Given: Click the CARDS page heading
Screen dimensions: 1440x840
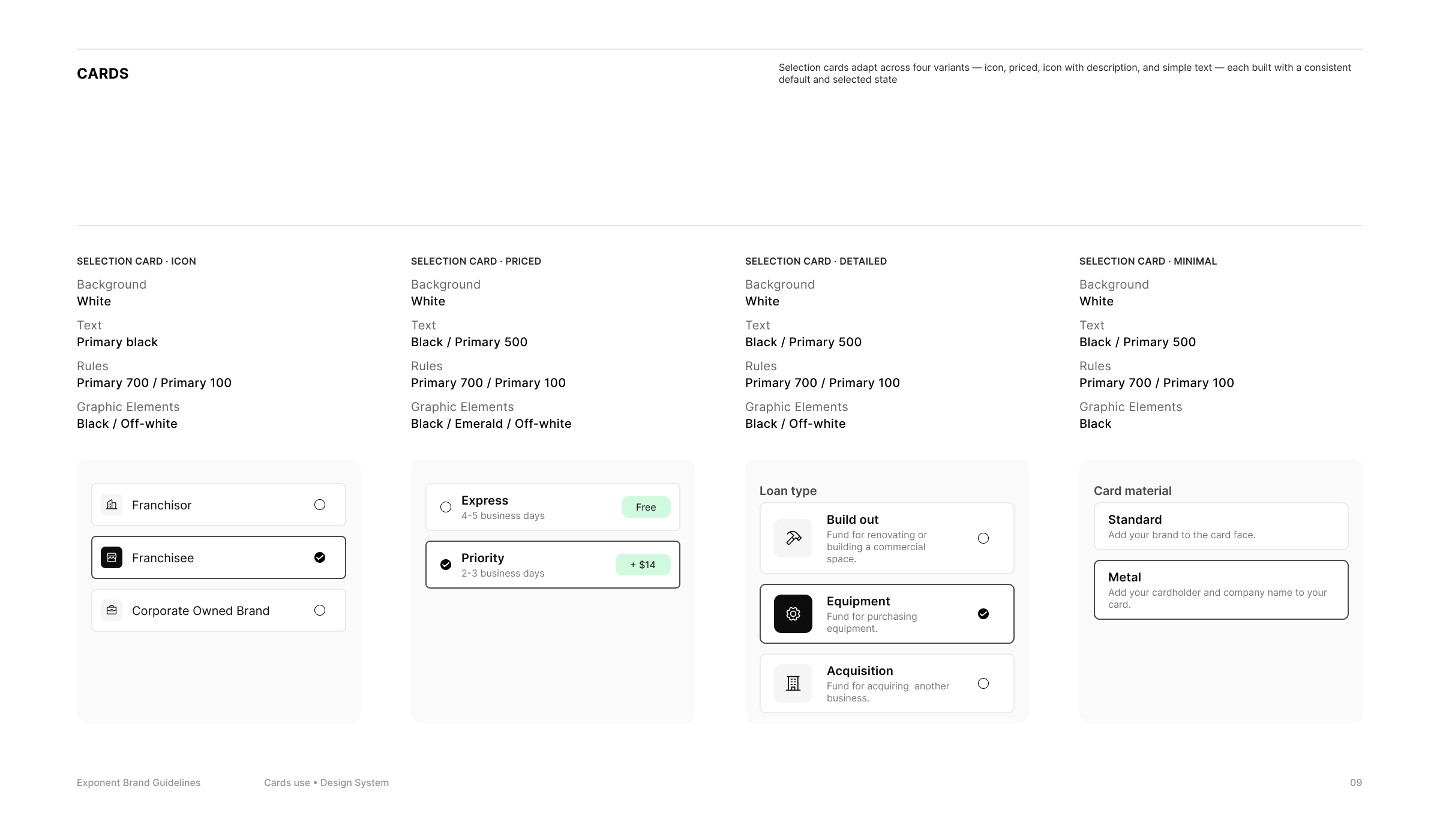Looking at the screenshot, I should [x=103, y=74].
